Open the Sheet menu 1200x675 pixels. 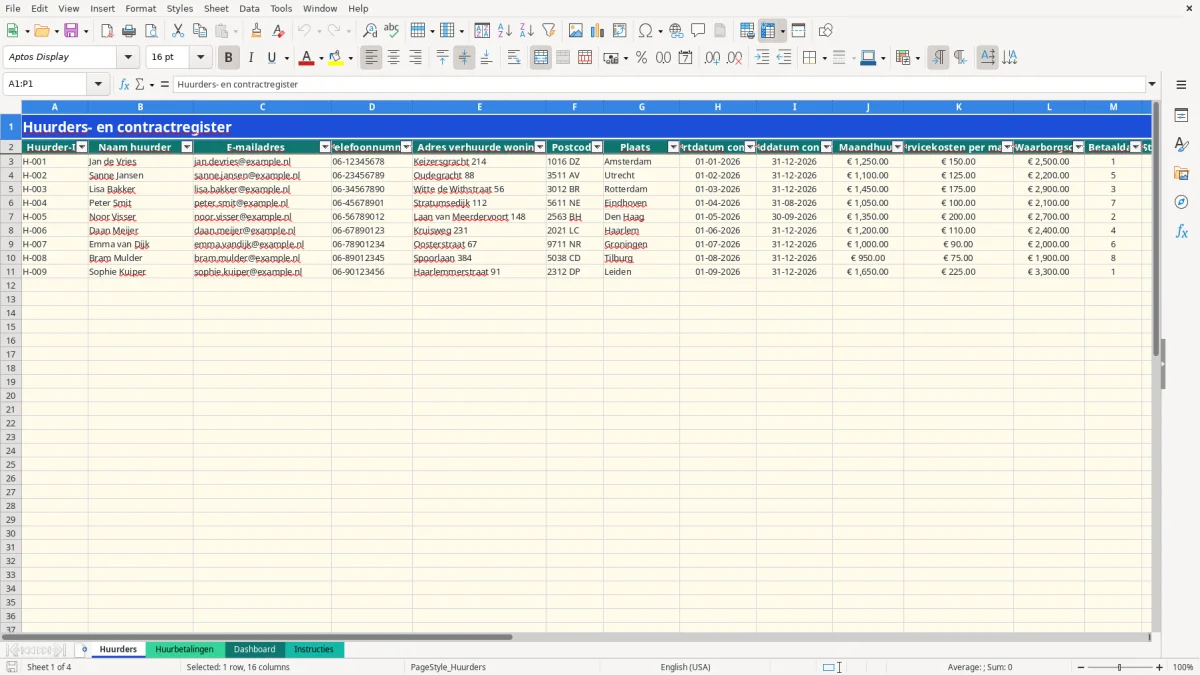pyautogui.click(x=216, y=8)
